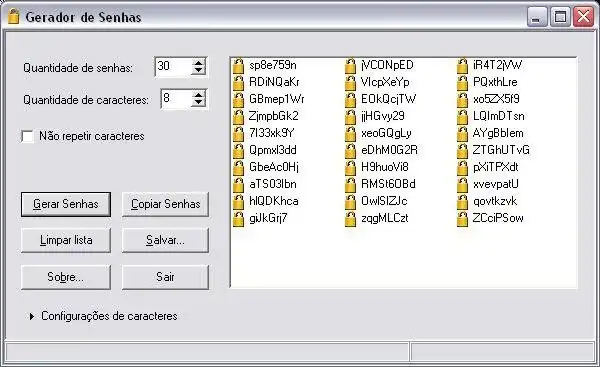
Task: Exit using the Sair button
Action: [x=165, y=277]
